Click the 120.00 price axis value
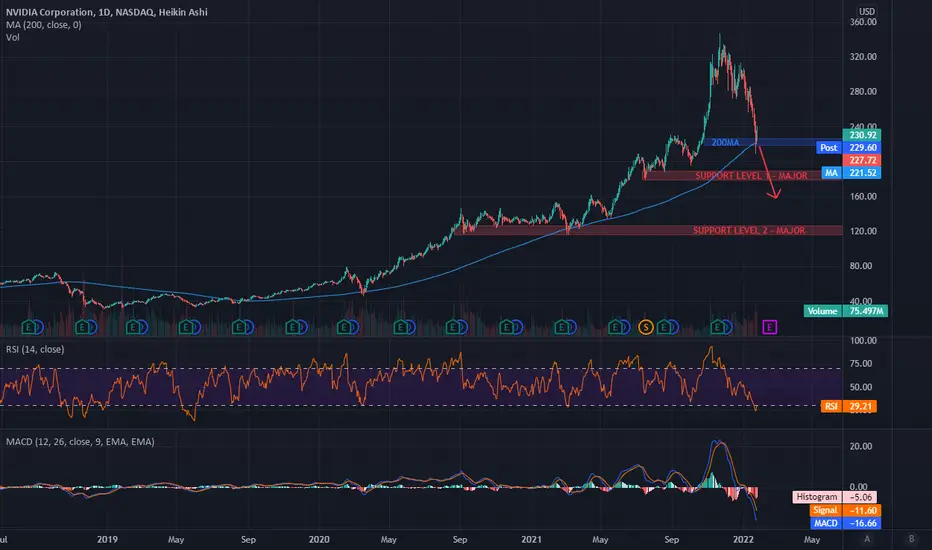 click(863, 231)
